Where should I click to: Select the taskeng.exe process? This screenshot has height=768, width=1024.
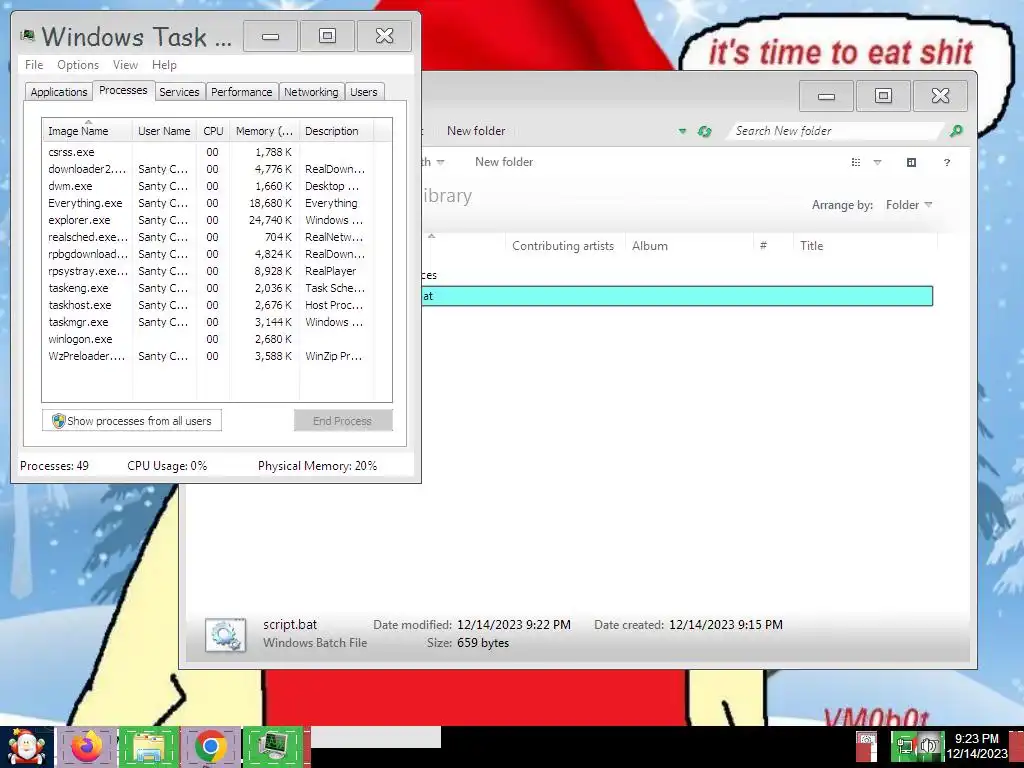[208, 287]
